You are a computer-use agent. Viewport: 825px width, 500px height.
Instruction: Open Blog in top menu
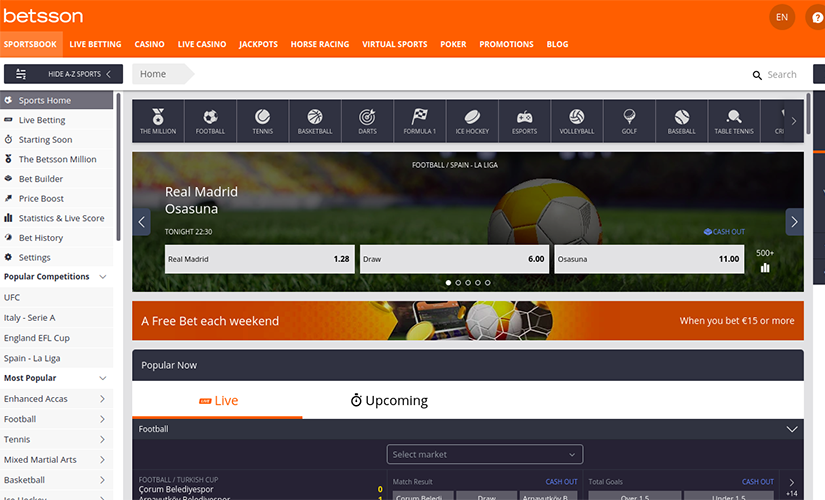tap(557, 44)
